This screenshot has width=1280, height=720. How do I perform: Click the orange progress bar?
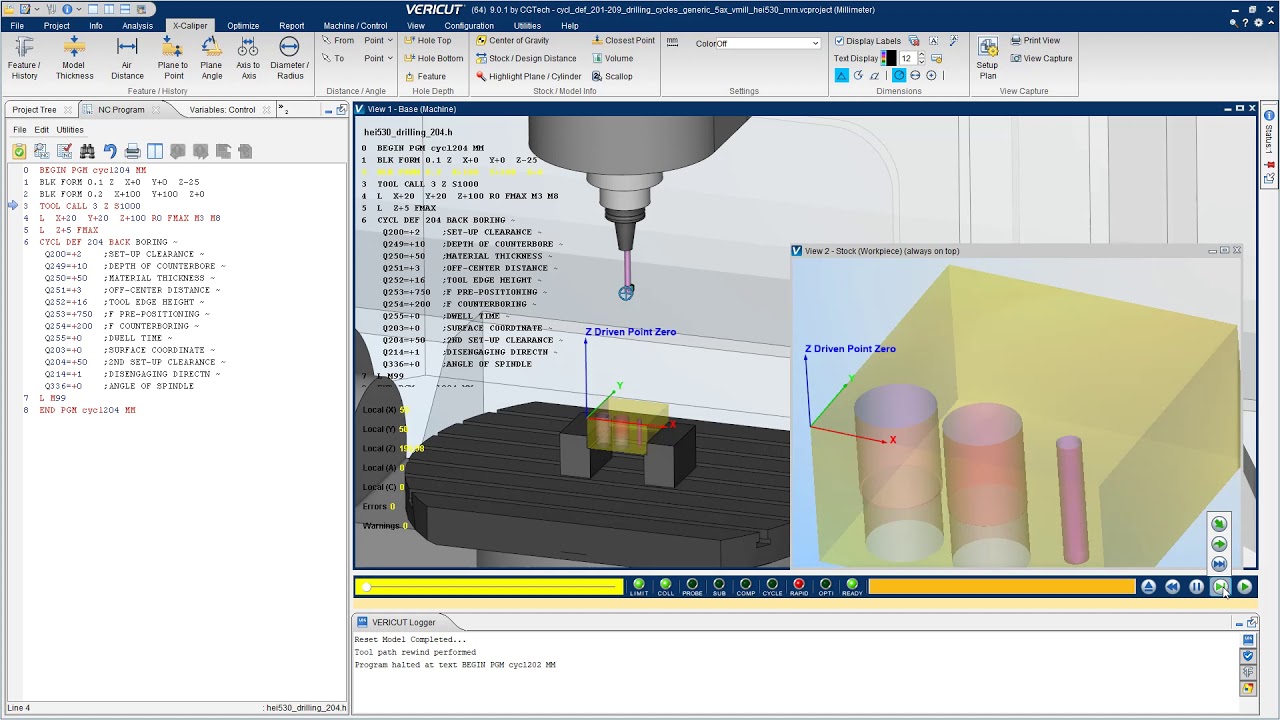[x=1002, y=587]
